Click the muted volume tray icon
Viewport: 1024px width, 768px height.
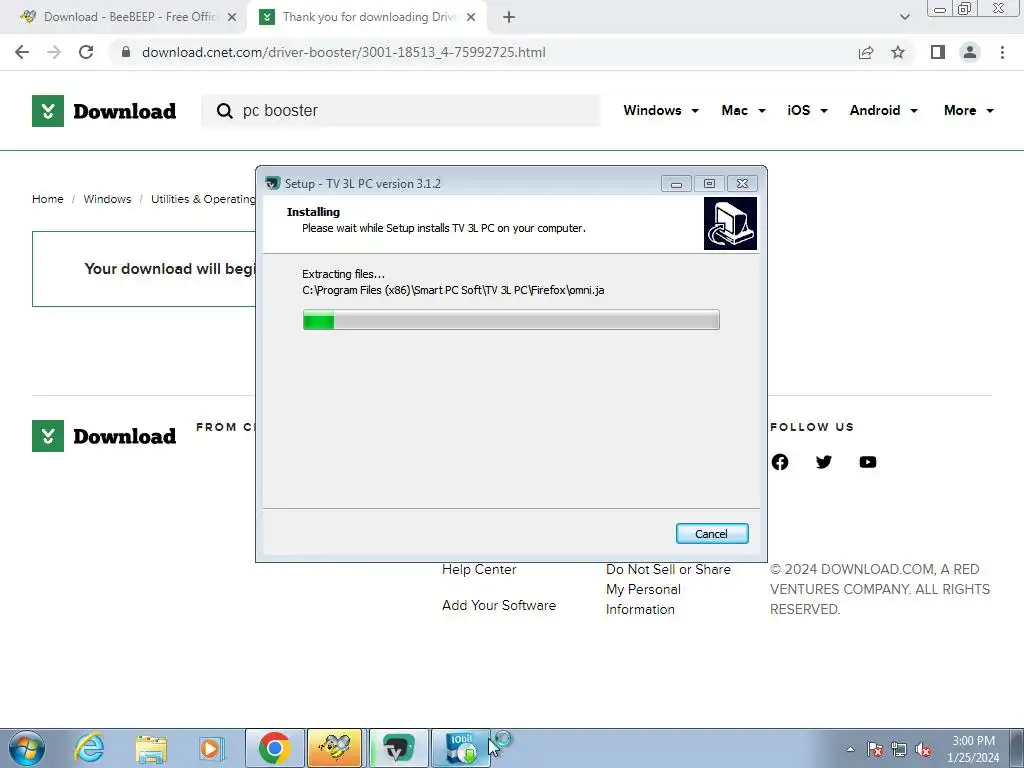923,749
